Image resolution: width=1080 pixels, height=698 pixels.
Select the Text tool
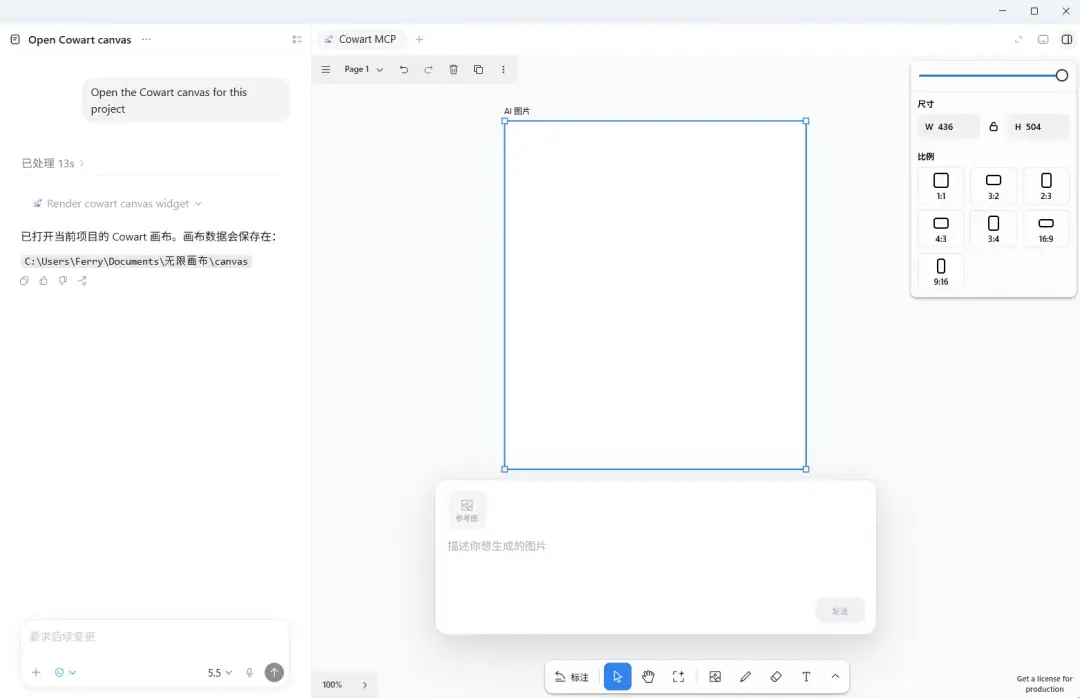806,677
